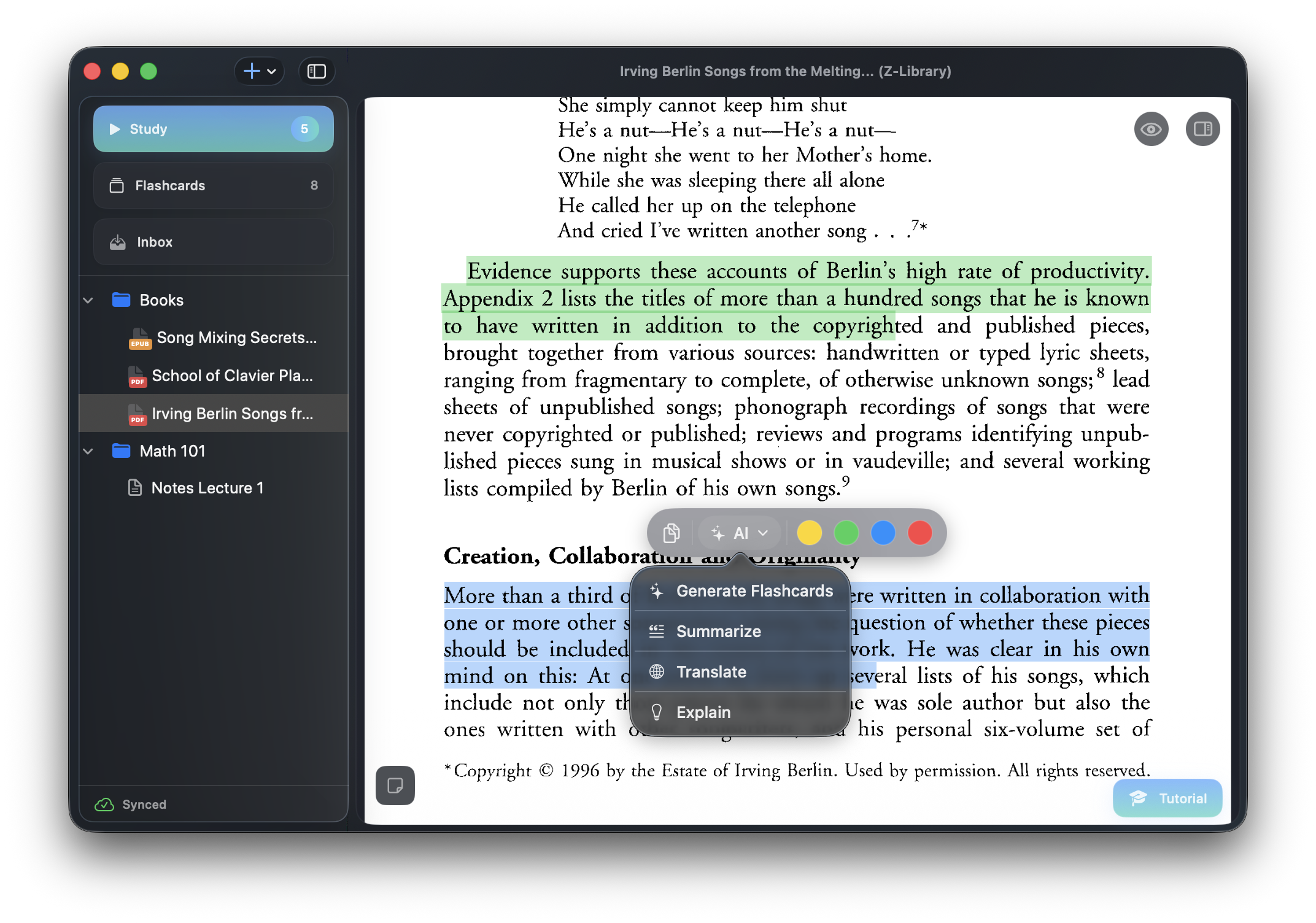Open the page layout icon at top right
This screenshot has height=923, width=1316.
1202,129
